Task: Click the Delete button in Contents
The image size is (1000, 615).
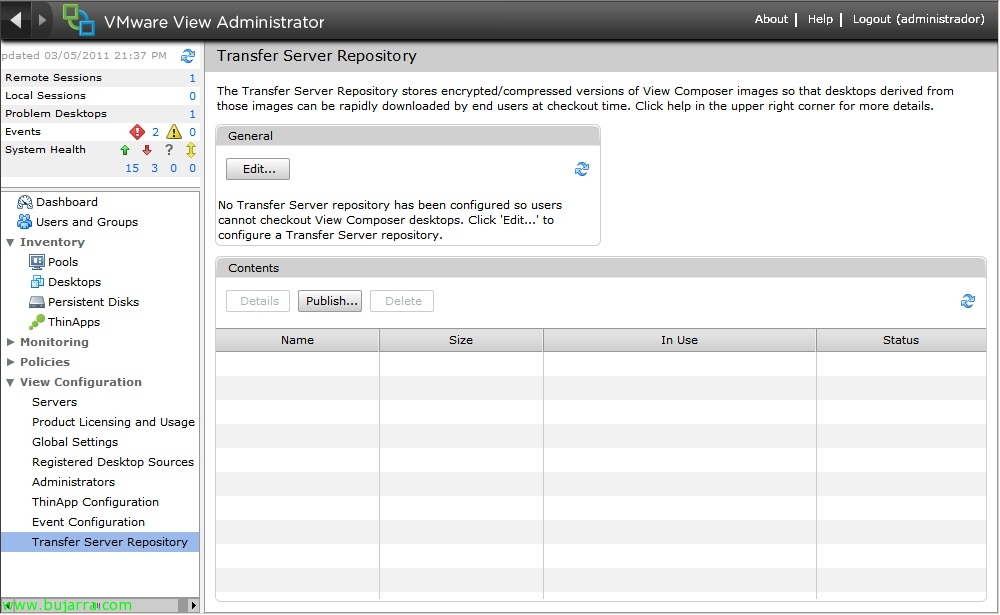Action: (x=402, y=301)
